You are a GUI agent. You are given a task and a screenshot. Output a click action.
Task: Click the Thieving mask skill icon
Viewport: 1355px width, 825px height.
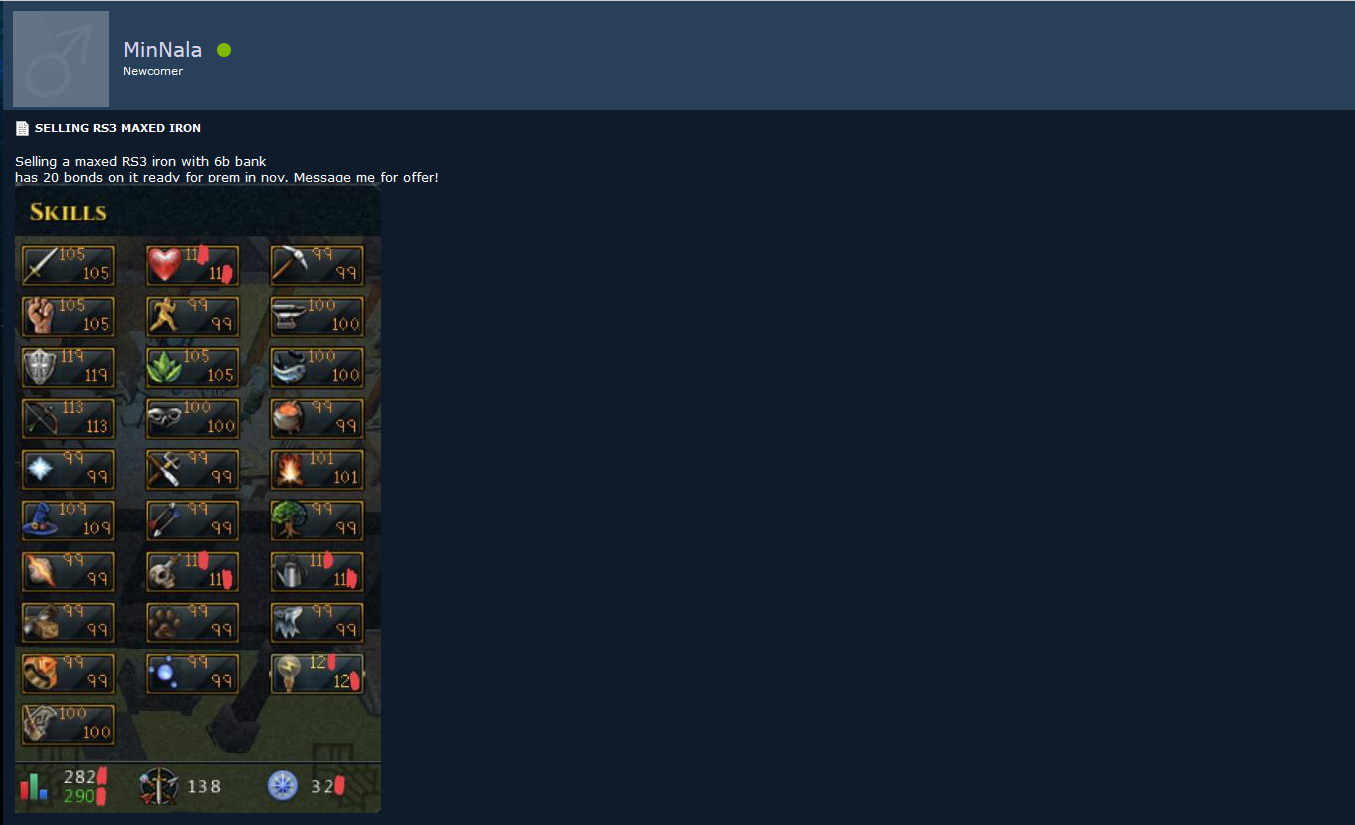click(x=165, y=418)
